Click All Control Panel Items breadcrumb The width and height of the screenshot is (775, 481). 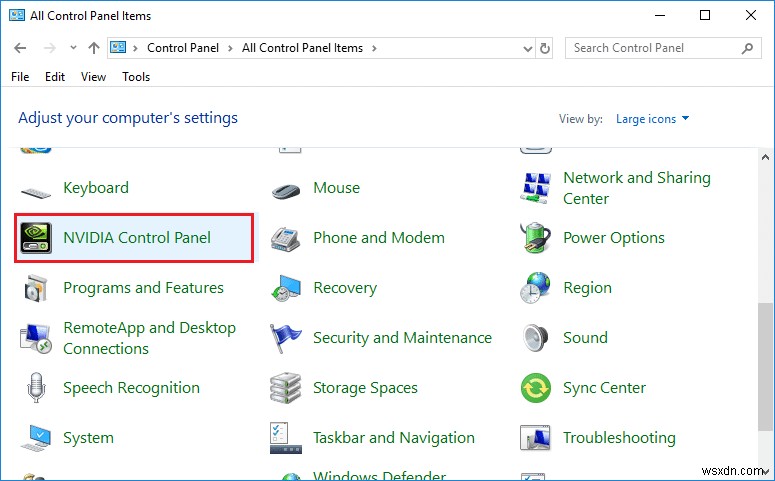(302, 48)
